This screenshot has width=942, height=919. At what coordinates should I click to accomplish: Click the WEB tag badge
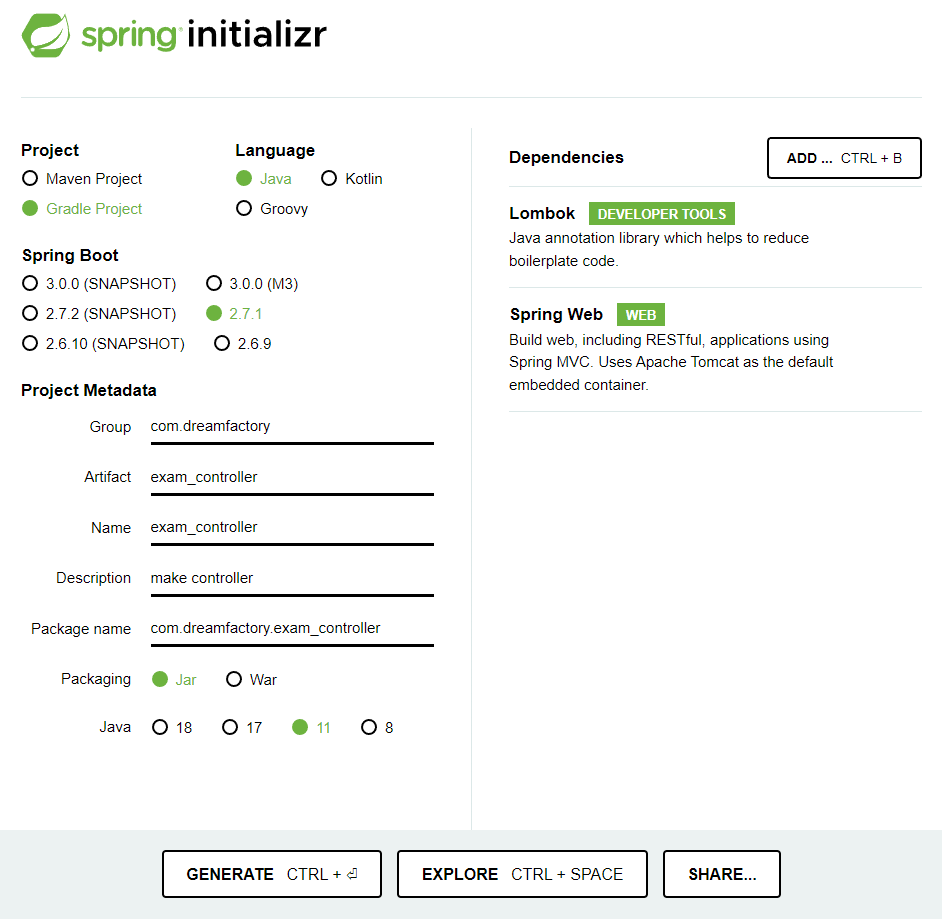(x=640, y=315)
